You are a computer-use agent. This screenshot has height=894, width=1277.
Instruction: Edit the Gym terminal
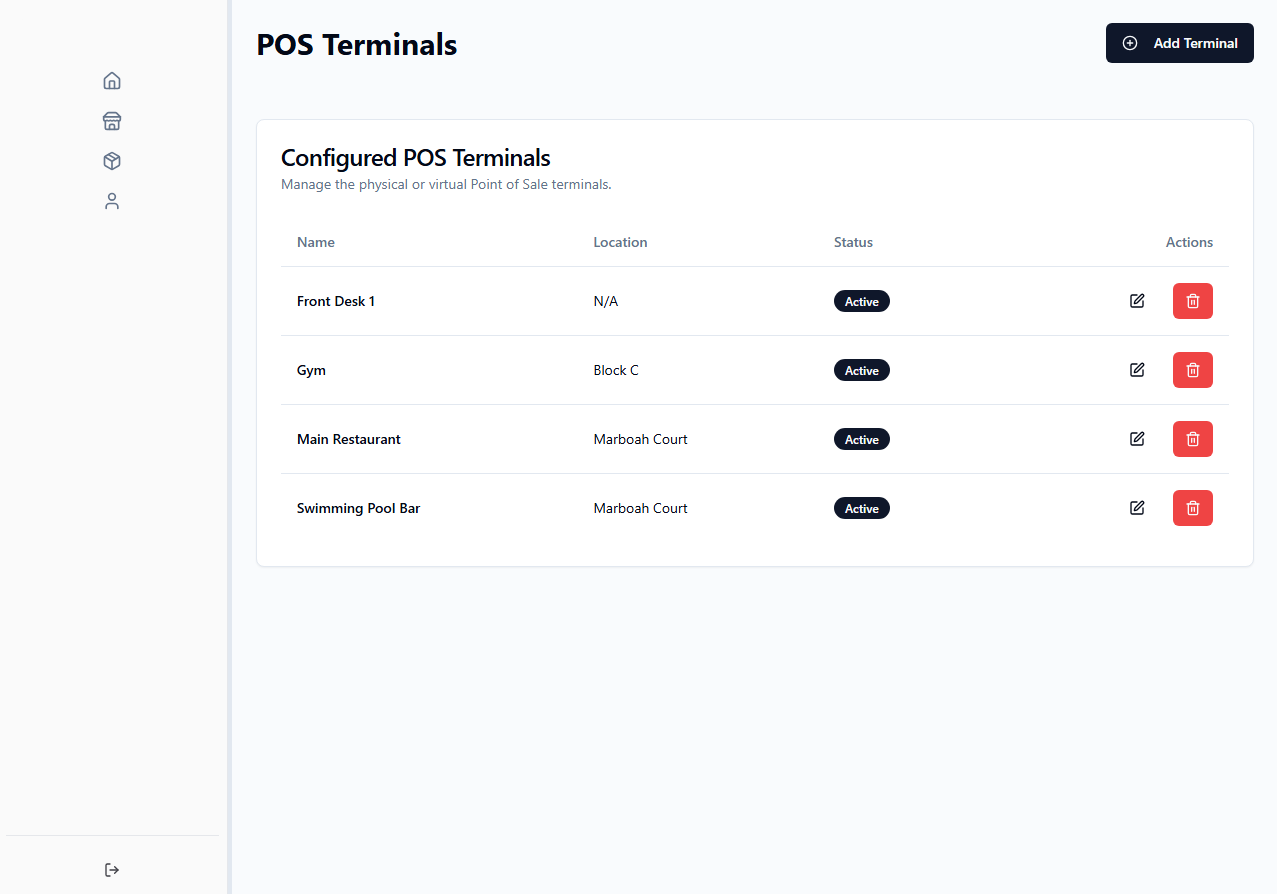[1137, 369]
